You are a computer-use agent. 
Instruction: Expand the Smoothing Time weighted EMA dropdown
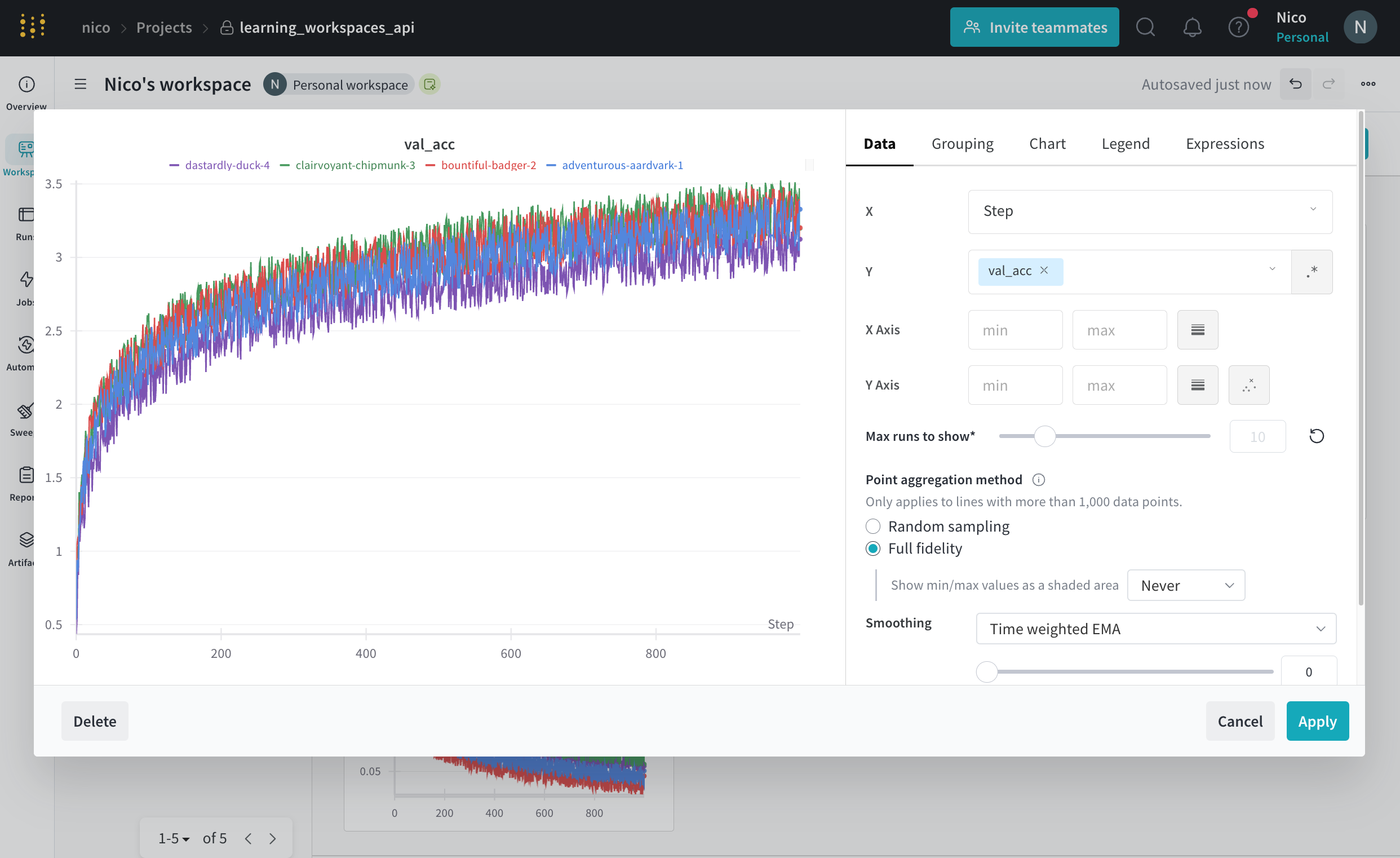[x=1155, y=629]
